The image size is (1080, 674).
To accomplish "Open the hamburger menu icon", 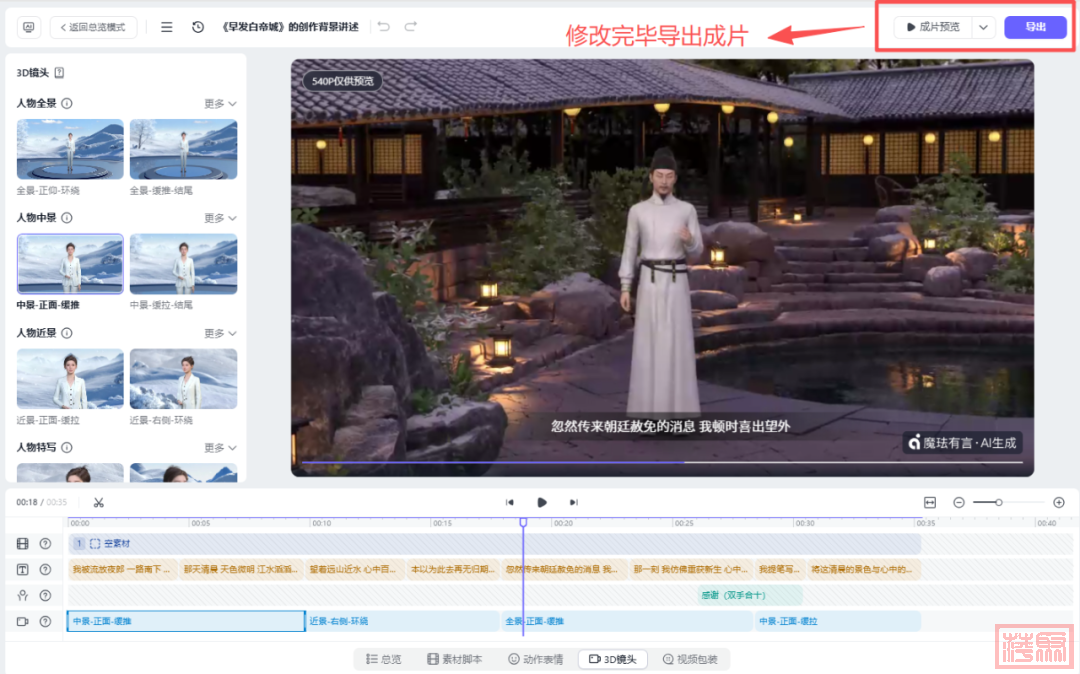I will point(167,27).
